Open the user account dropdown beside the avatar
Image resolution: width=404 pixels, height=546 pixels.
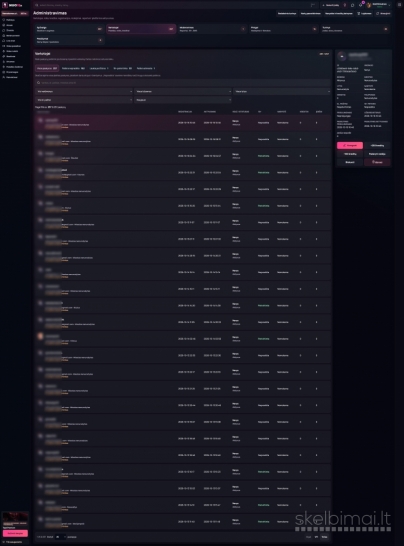point(379,5)
